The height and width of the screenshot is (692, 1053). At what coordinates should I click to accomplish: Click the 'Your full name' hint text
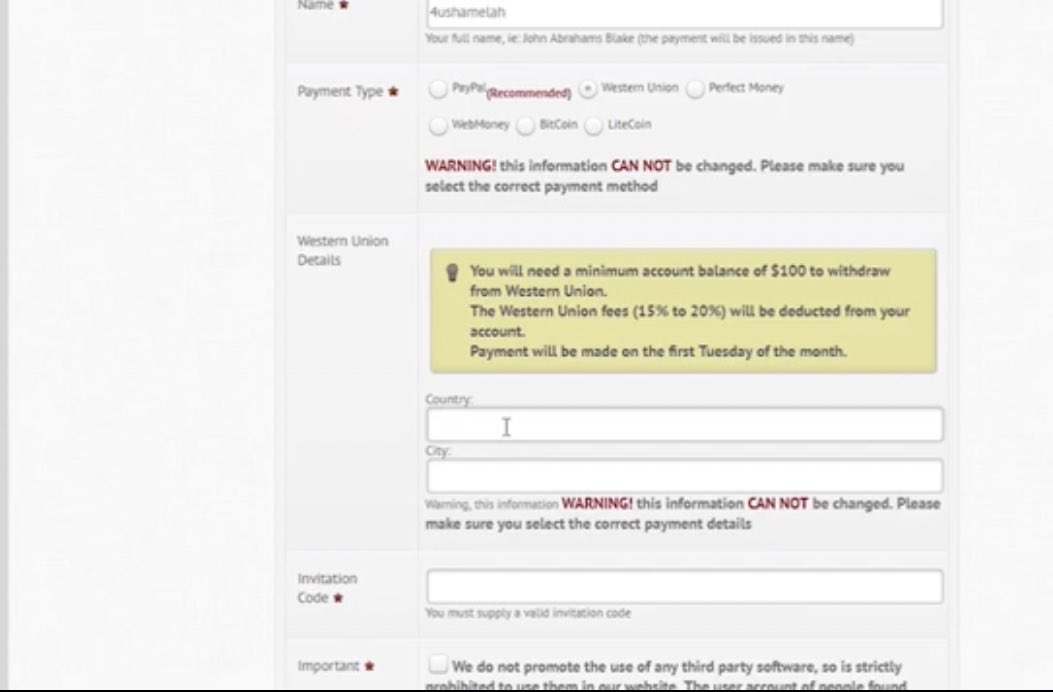(x=639, y=38)
